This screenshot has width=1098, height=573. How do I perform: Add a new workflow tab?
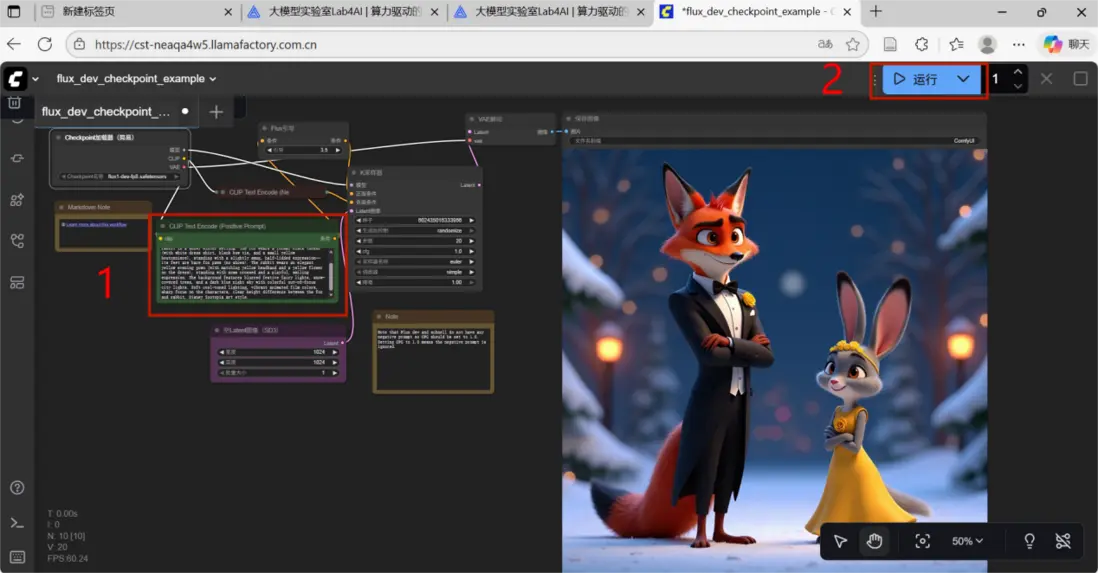pyautogui.click(x=216, y=112)
